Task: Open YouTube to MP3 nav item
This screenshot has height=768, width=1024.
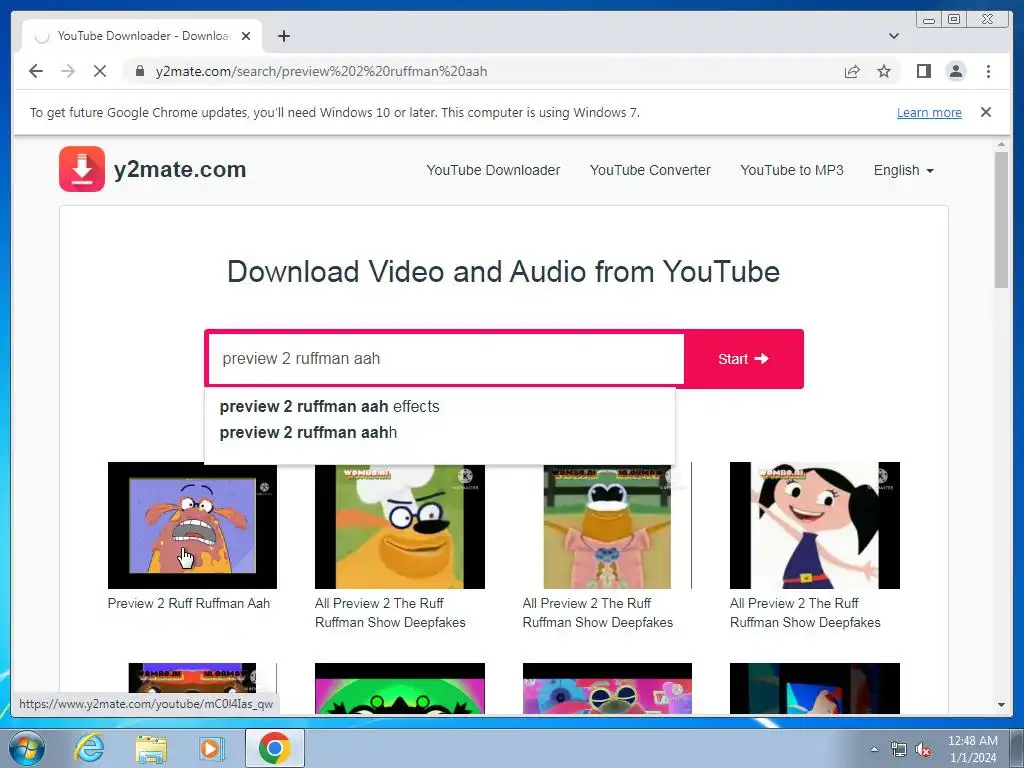Action: pyautogui.click(x=792, y=170)
